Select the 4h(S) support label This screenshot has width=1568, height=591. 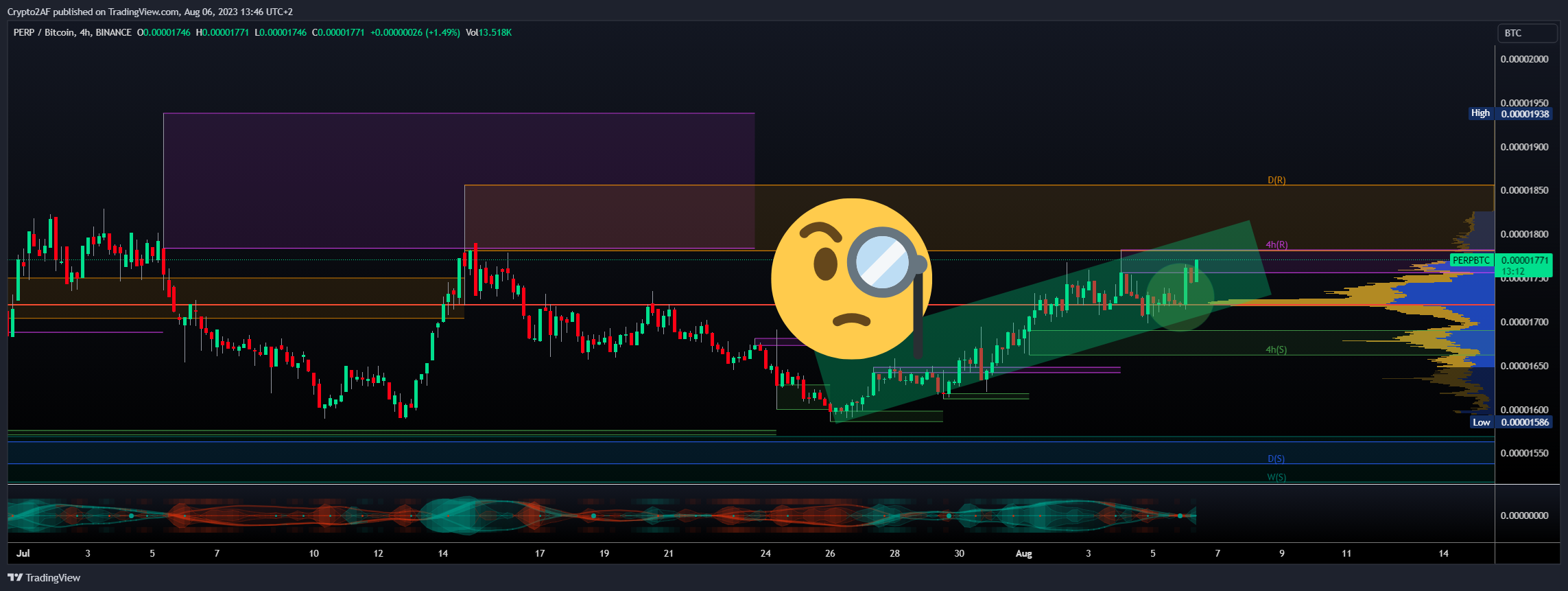[1276, 349]
